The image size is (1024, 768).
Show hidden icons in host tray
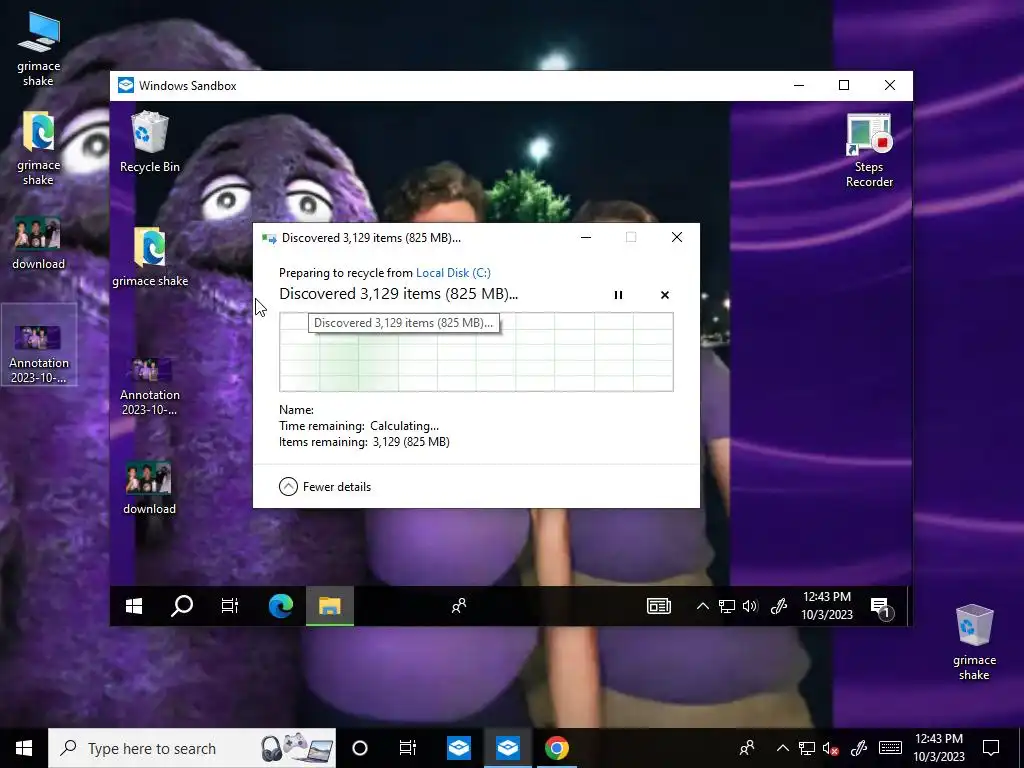coord(782,748)
